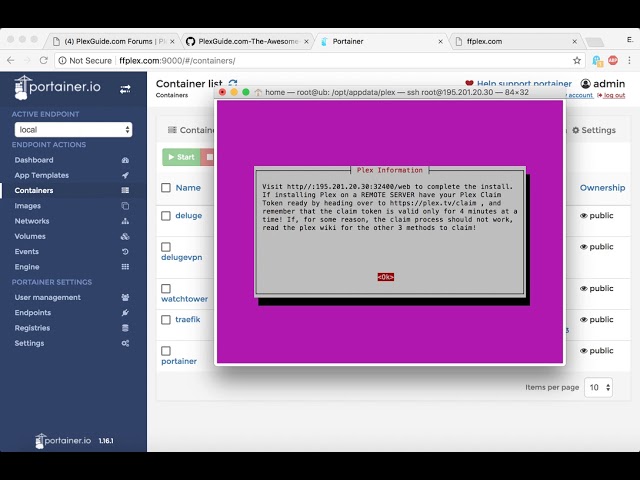
Task: Click the User management people icon
Action: click(125, 297)
